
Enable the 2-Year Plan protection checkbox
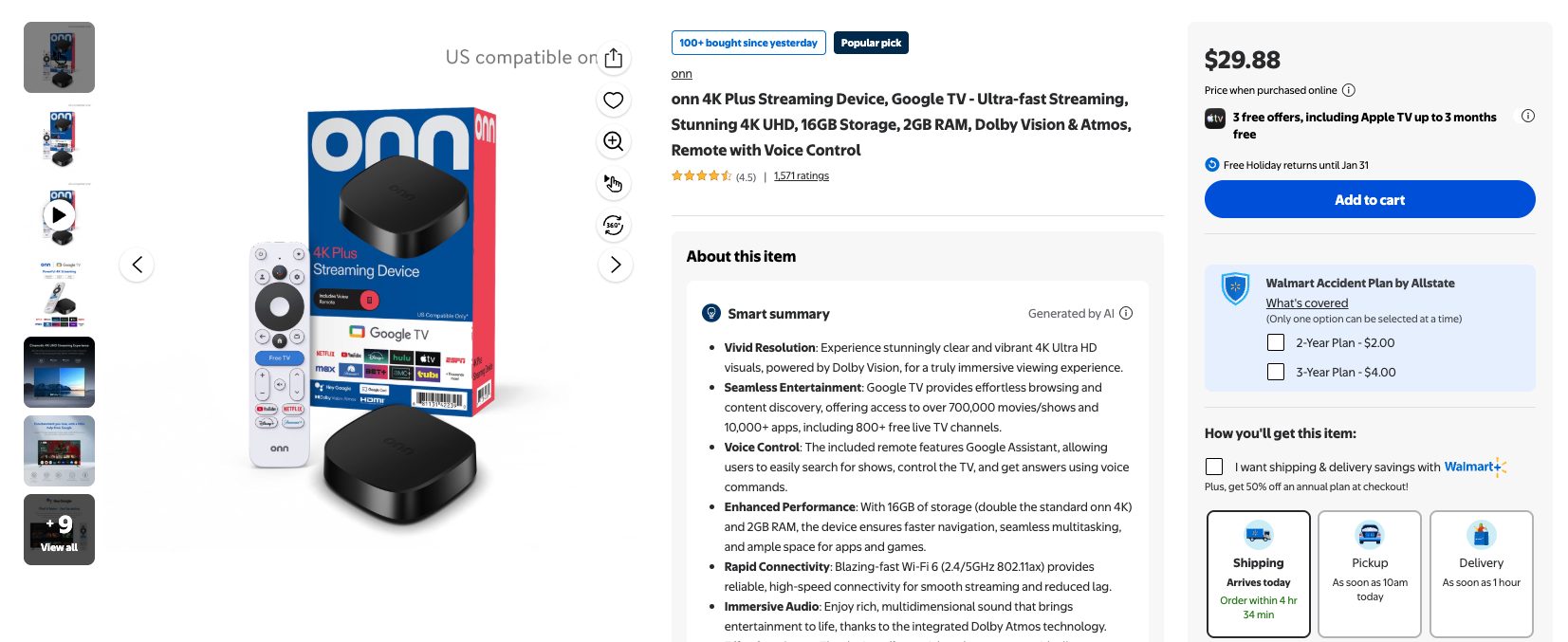(x=1275, y=342)
